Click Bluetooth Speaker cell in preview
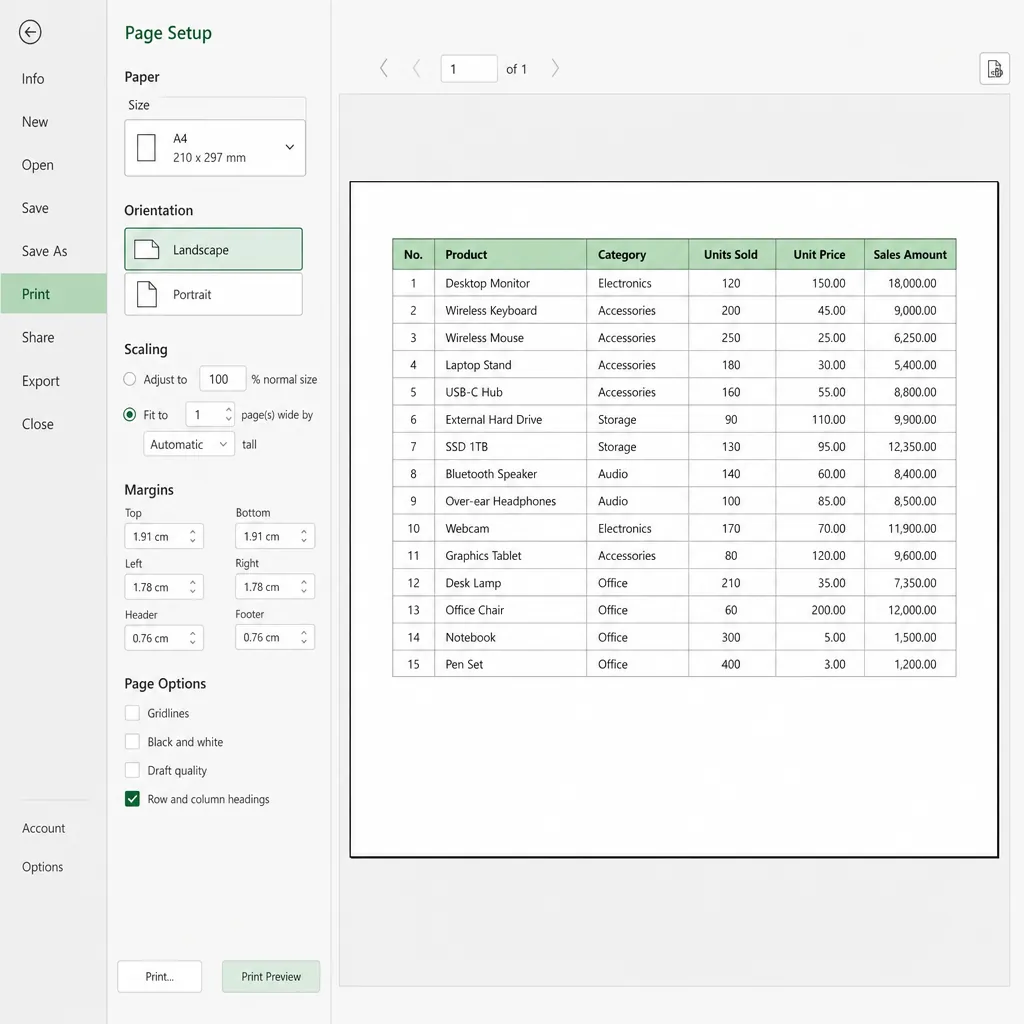Screen dimensions: 1024x1024 click(x=510, y=474)
